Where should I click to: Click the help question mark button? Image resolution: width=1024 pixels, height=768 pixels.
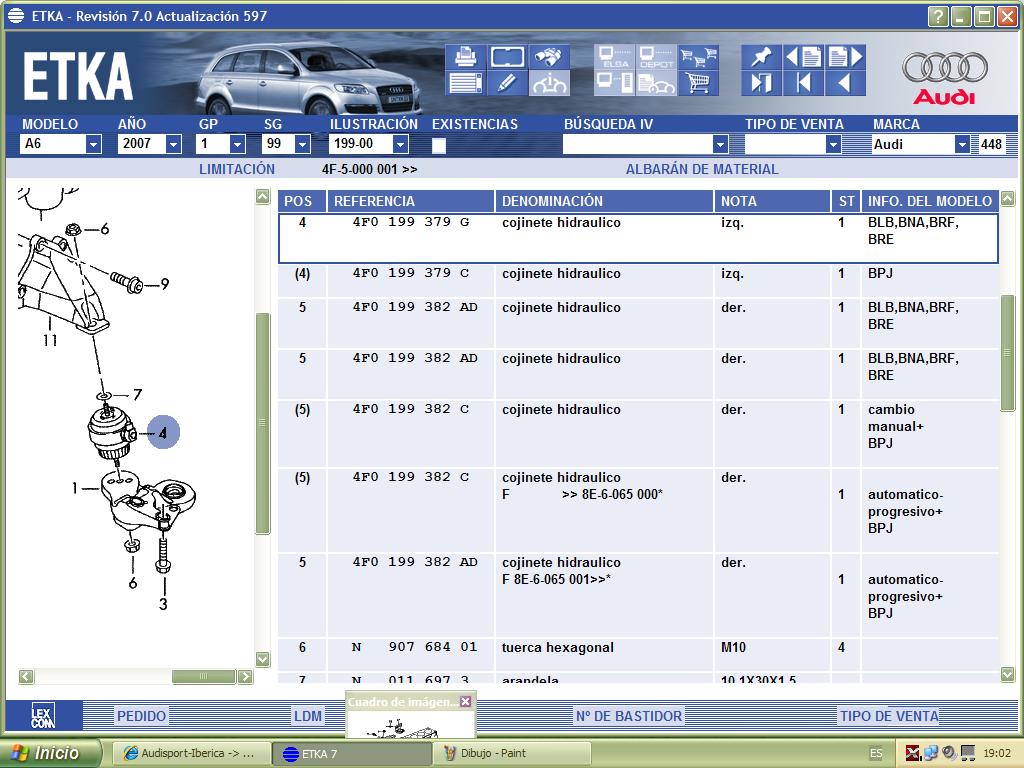click(938, 16)
